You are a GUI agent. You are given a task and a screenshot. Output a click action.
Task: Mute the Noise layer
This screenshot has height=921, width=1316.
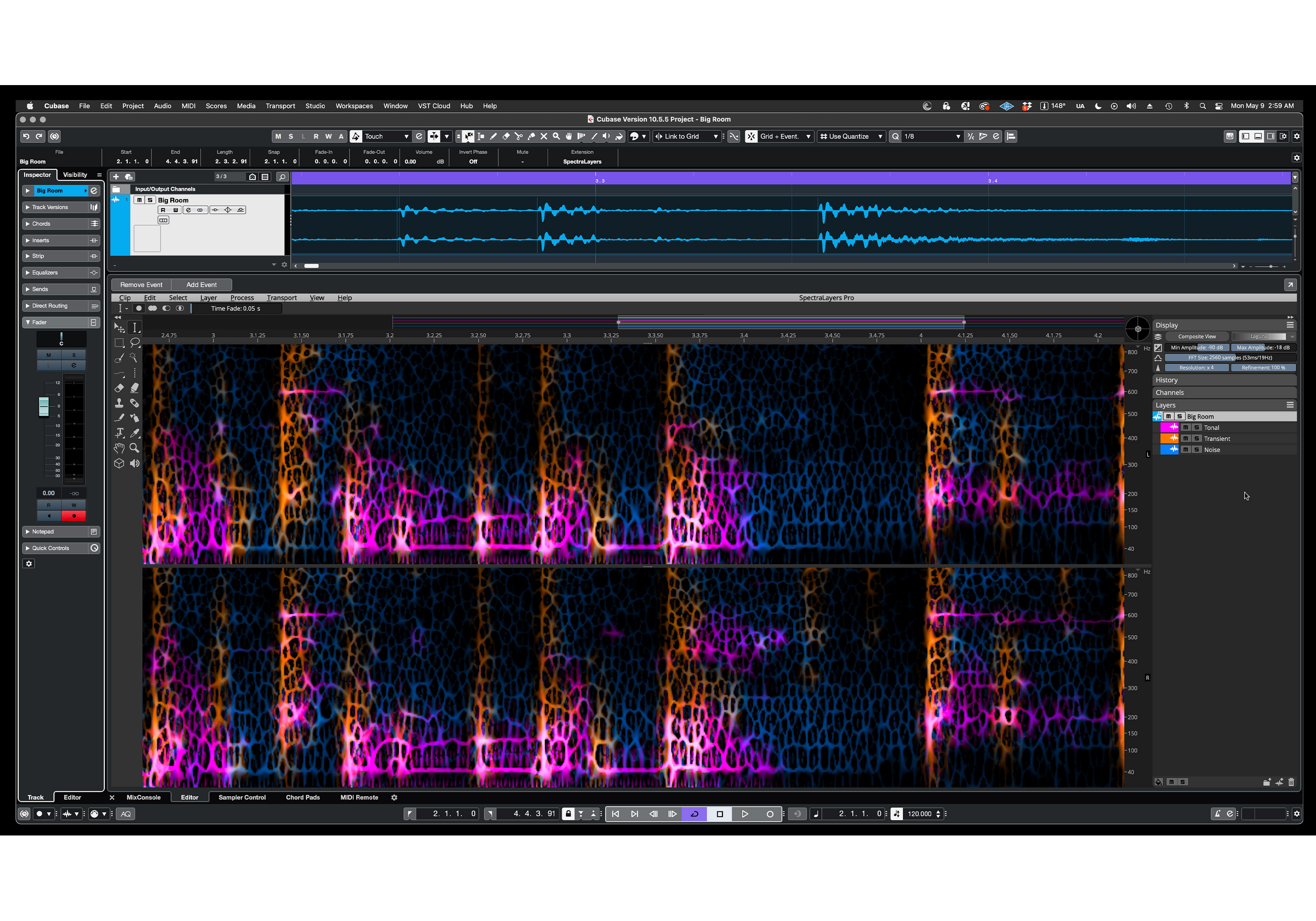coord(1185,450)
